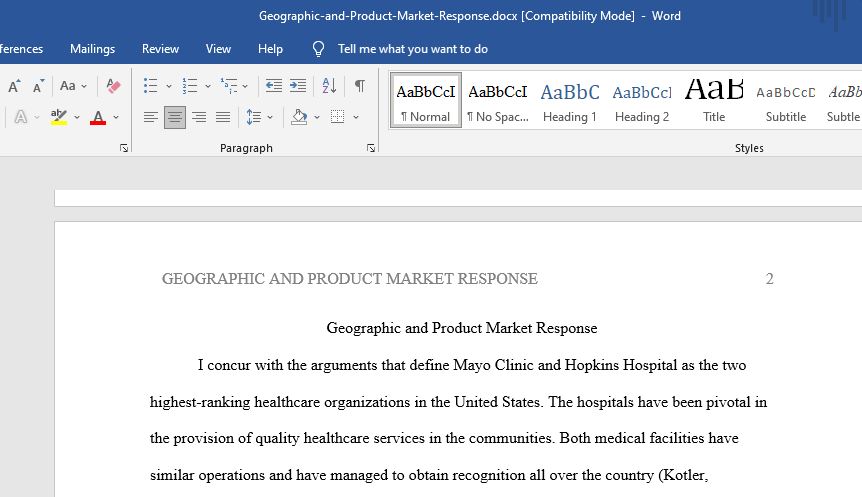Viewport: 862px width, 497px height.
Task: Toggle Show/Hide paragraph marks
Action: 360,86
